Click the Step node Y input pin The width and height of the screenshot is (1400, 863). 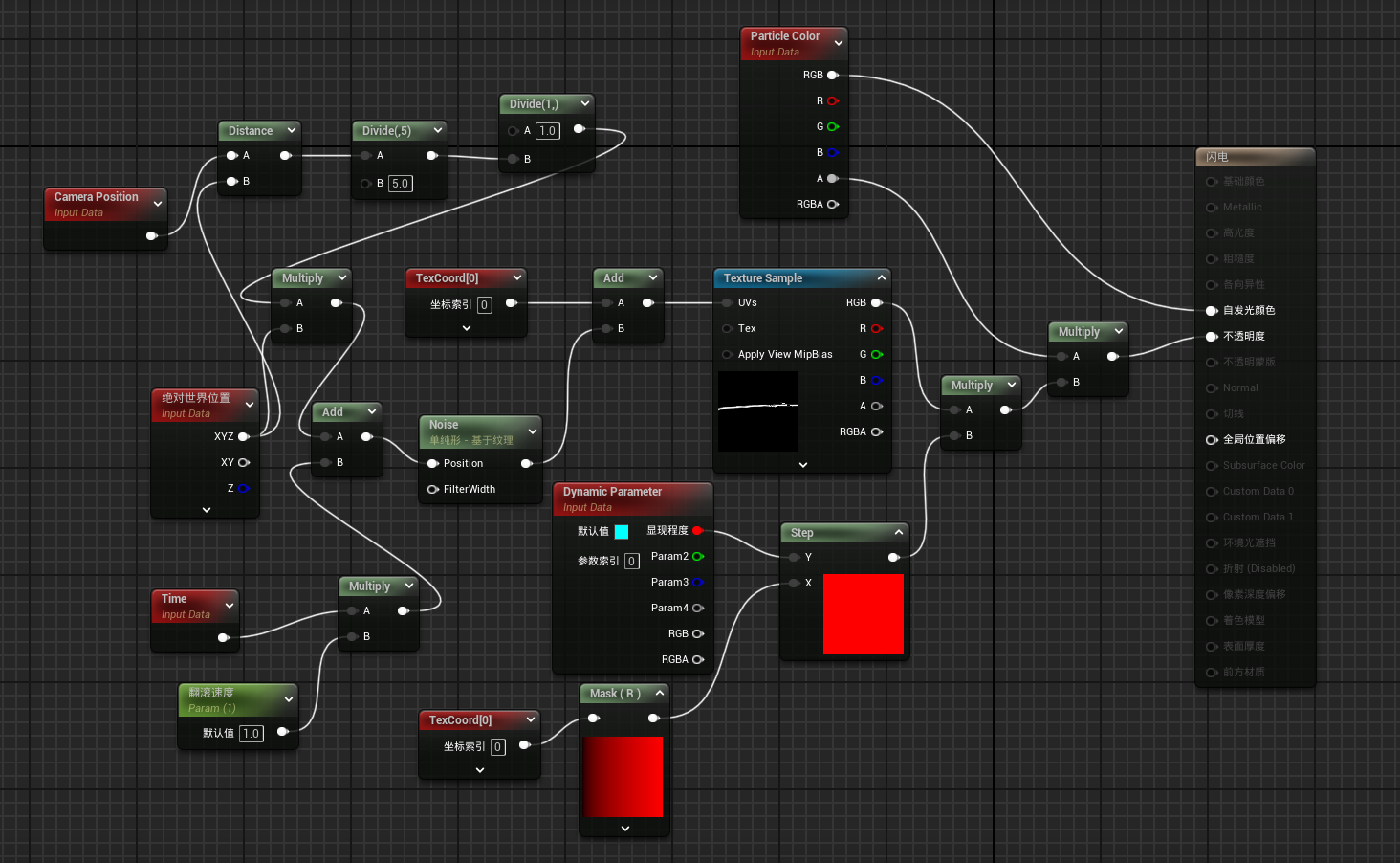(794, 557)
